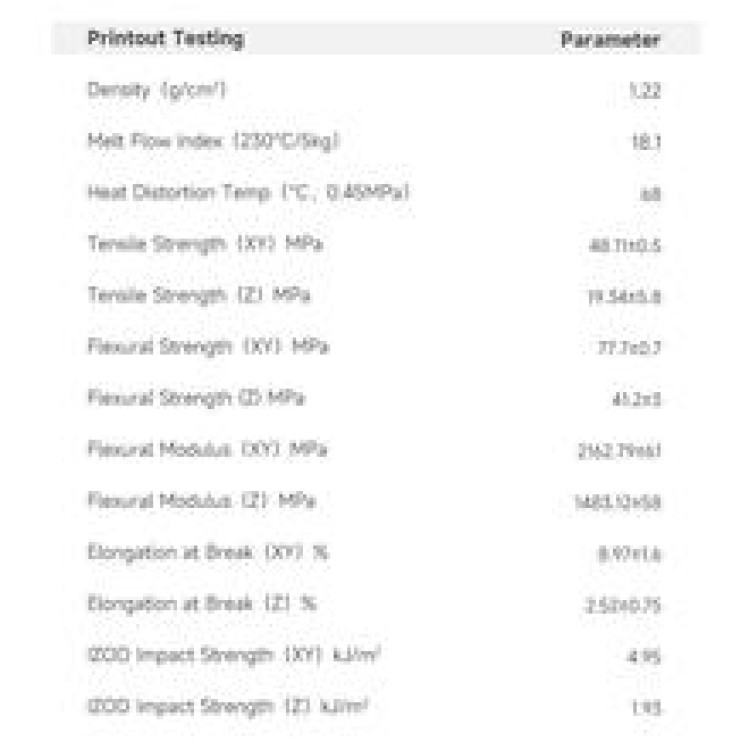Click the Tensile Strength (Z) MPa label
Viewport: 750px width, 750px height.
(x=198, y=295)
